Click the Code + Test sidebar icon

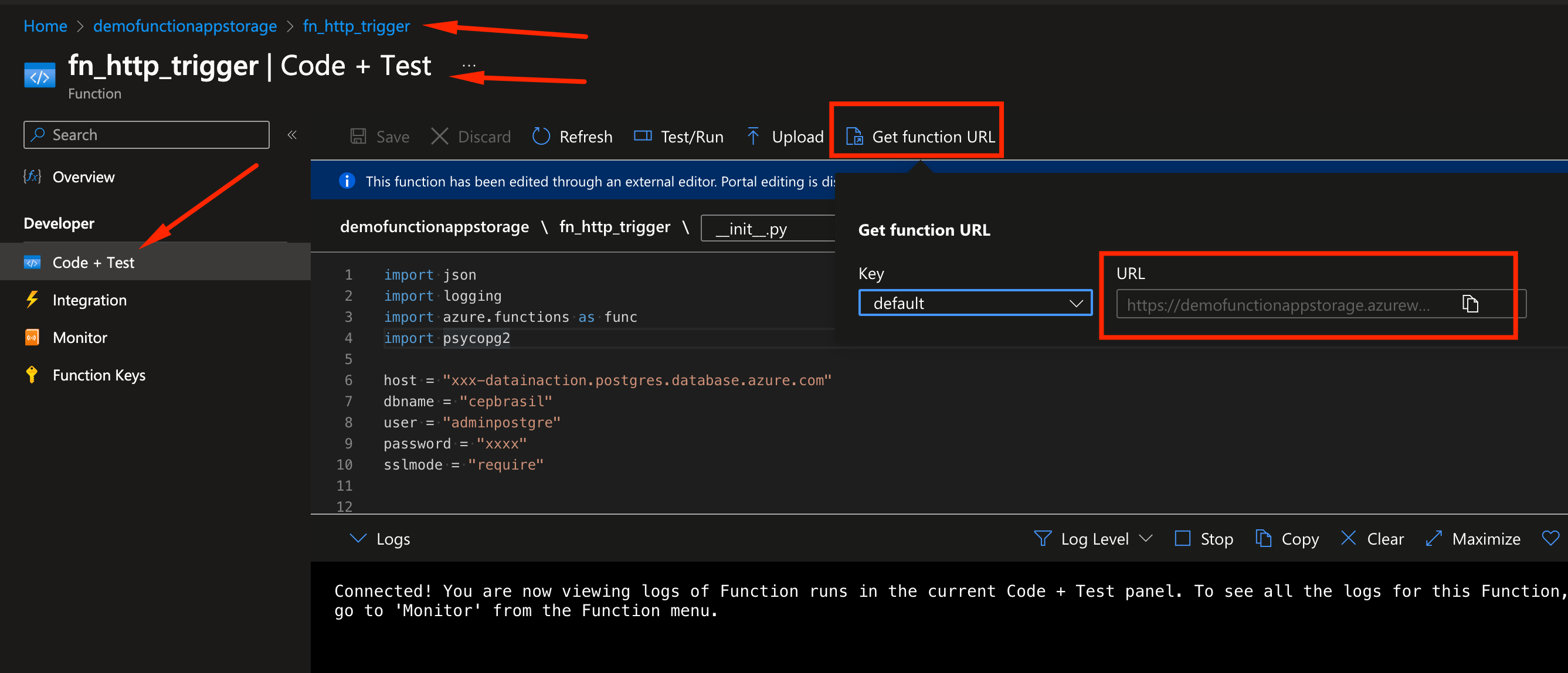click(x=32, y=262)
